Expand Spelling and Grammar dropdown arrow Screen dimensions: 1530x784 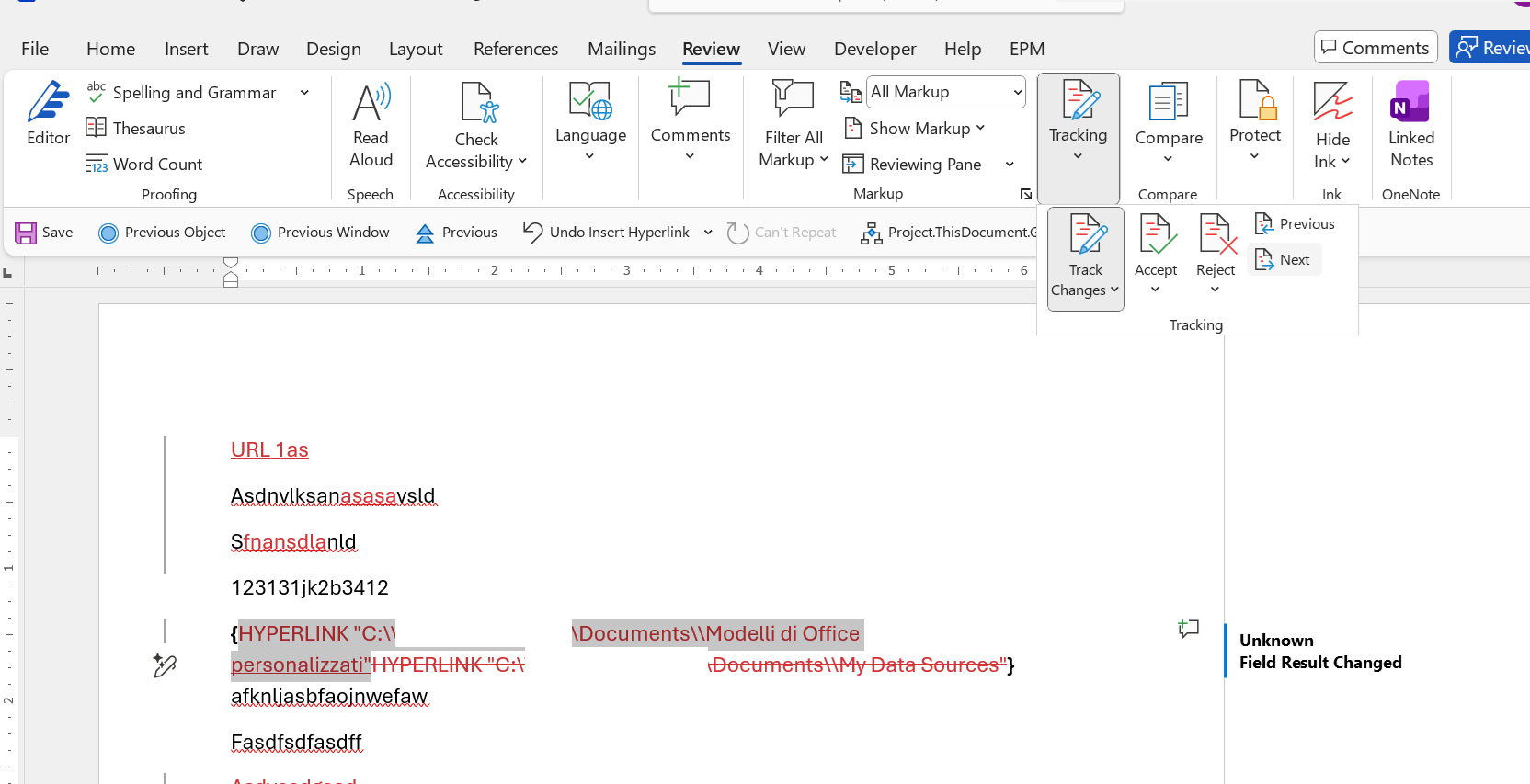[x=304, y=93]
